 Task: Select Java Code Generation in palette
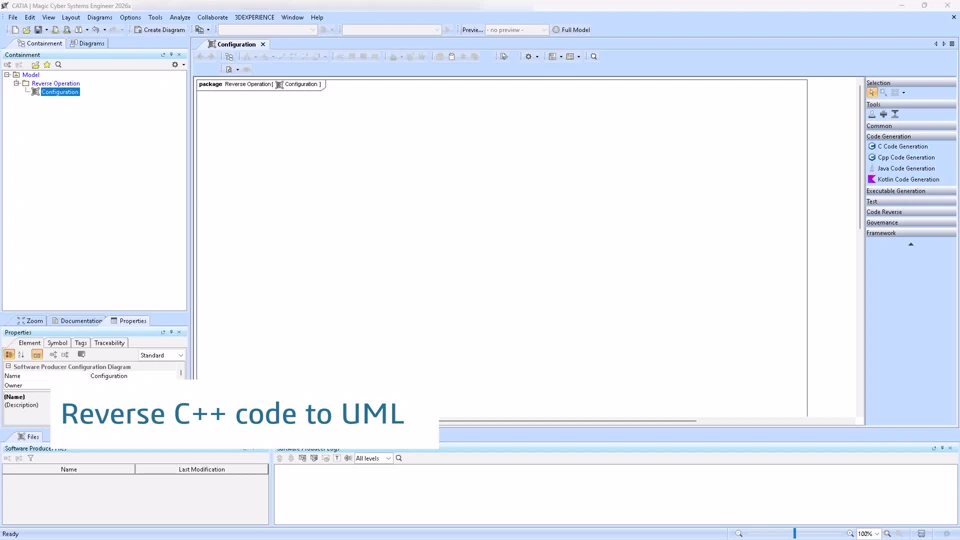(901, 168)
